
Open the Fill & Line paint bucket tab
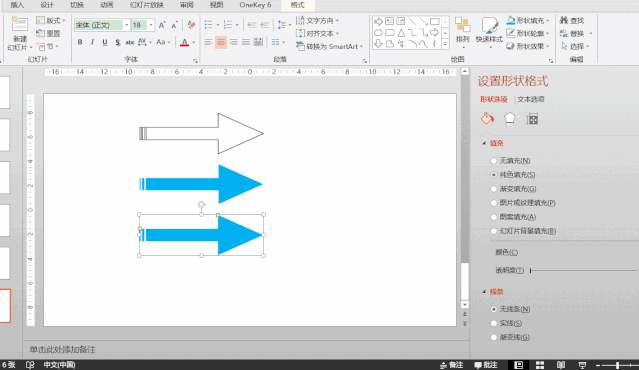(x=487, y=119)
